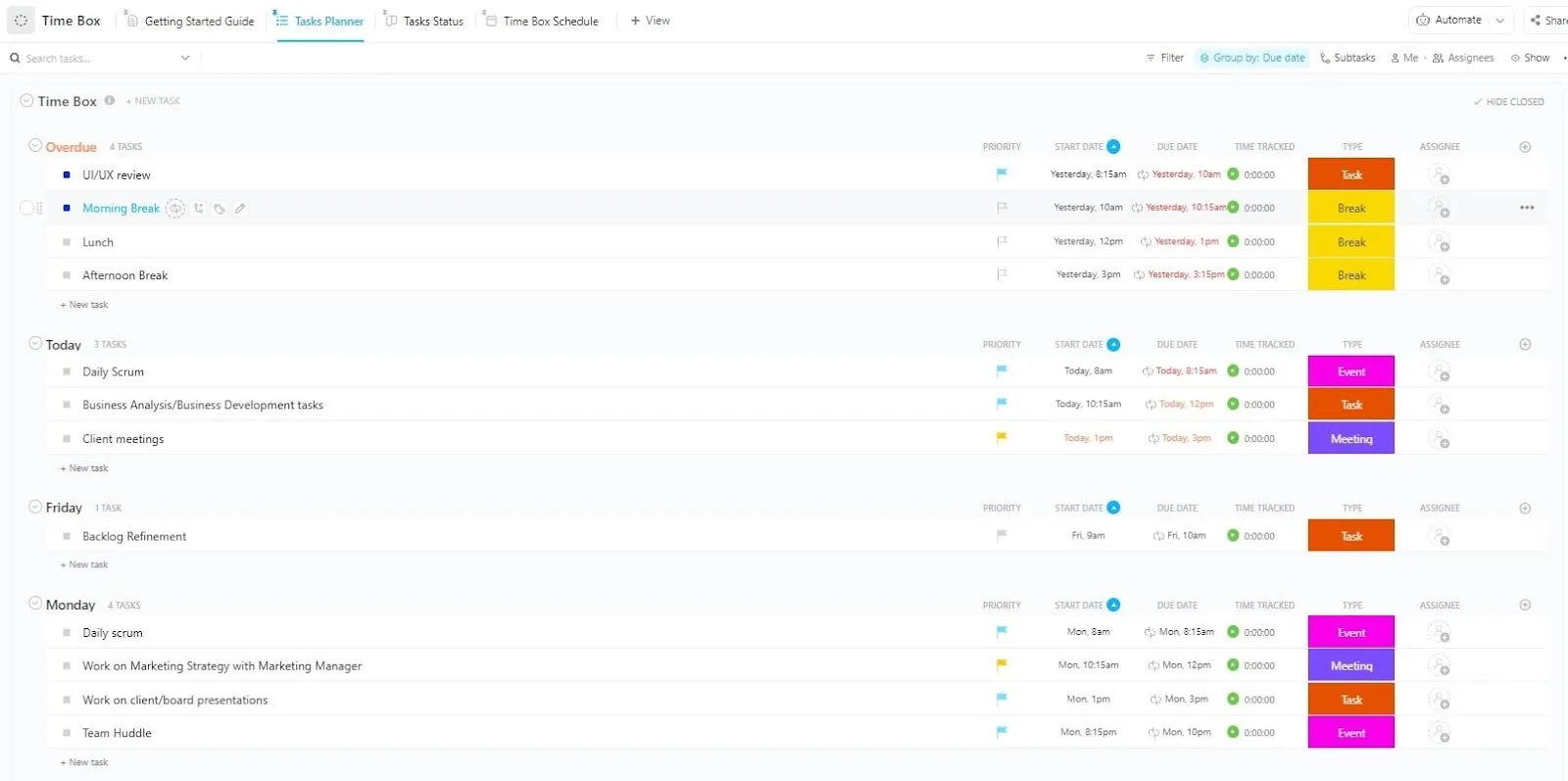Collapse the Overdue group

point(35,146)
